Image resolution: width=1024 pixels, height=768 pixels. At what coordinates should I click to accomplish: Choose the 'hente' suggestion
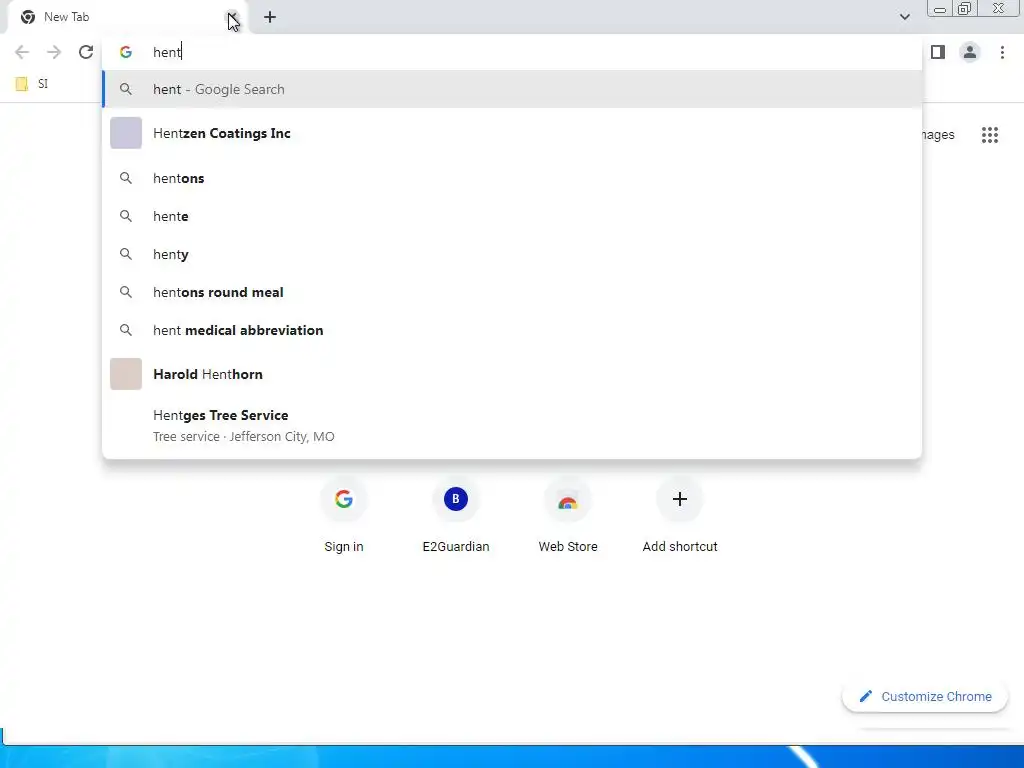coord(512,216)
